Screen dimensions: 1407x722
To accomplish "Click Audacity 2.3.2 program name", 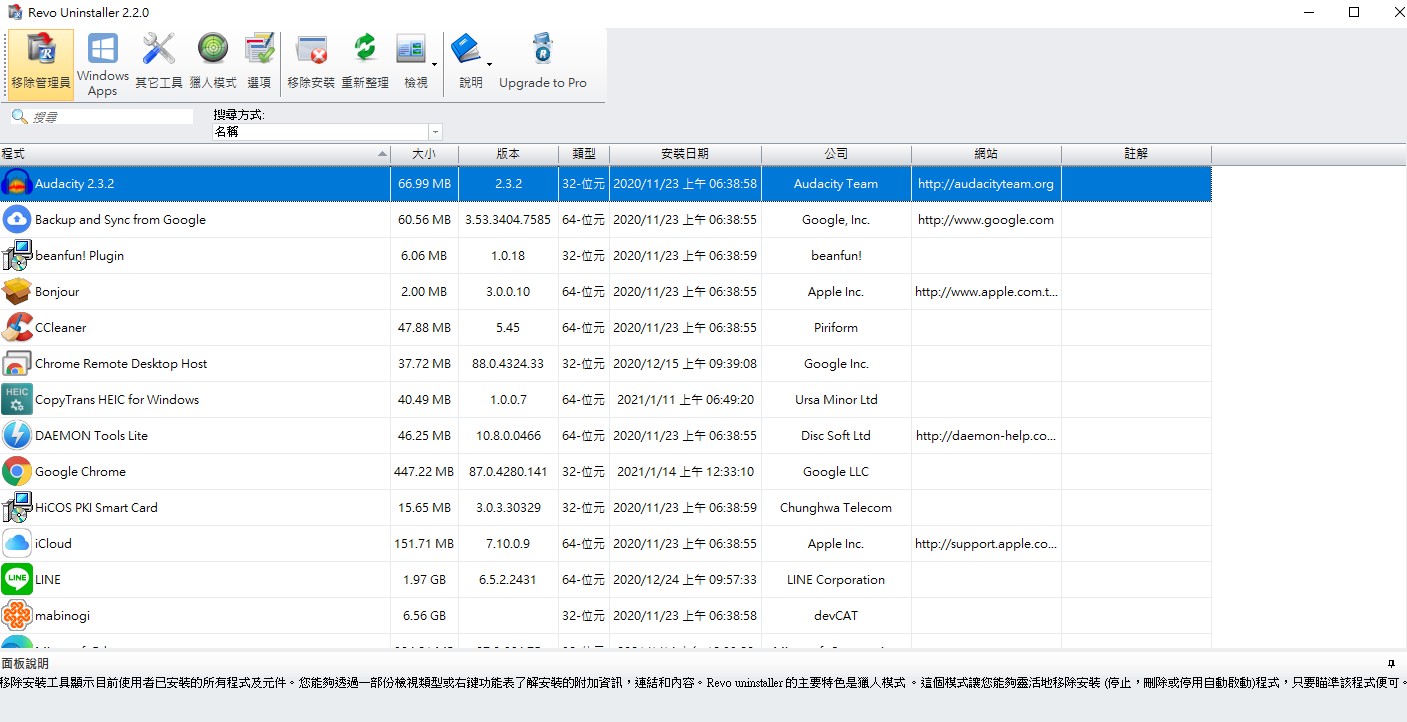I will pyautogui.click(x=75, y=184).
